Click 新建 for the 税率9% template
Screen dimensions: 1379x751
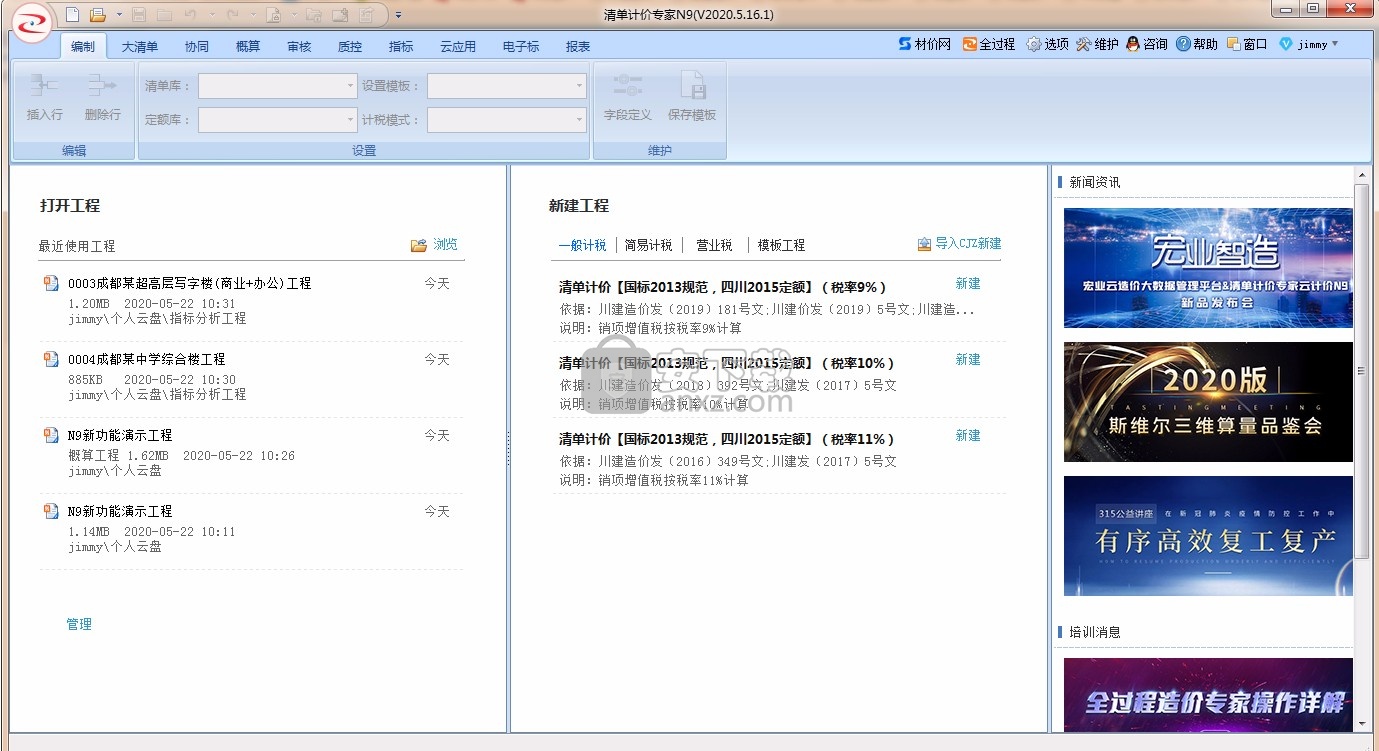tap(968, 283)
